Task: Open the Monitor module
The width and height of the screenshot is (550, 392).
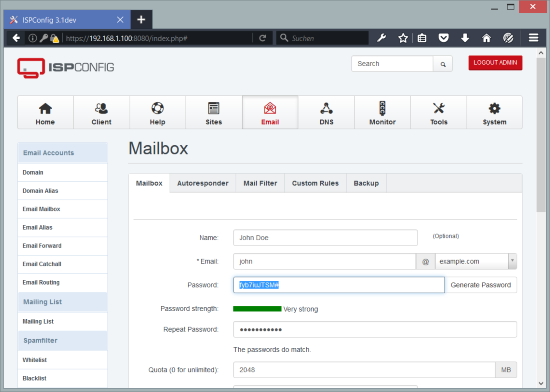Action: pos(382,113)
